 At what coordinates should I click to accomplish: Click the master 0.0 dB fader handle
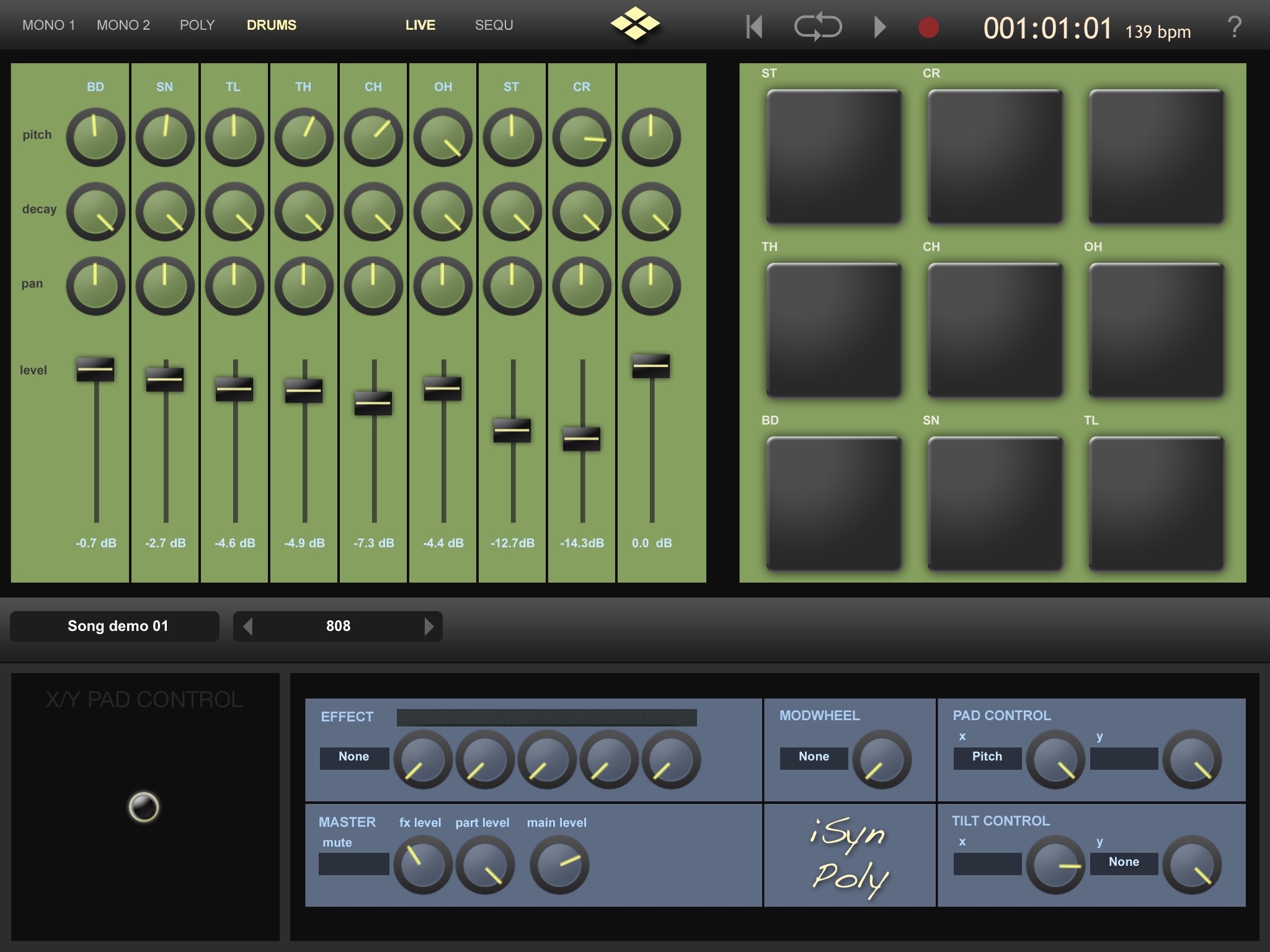651,366
